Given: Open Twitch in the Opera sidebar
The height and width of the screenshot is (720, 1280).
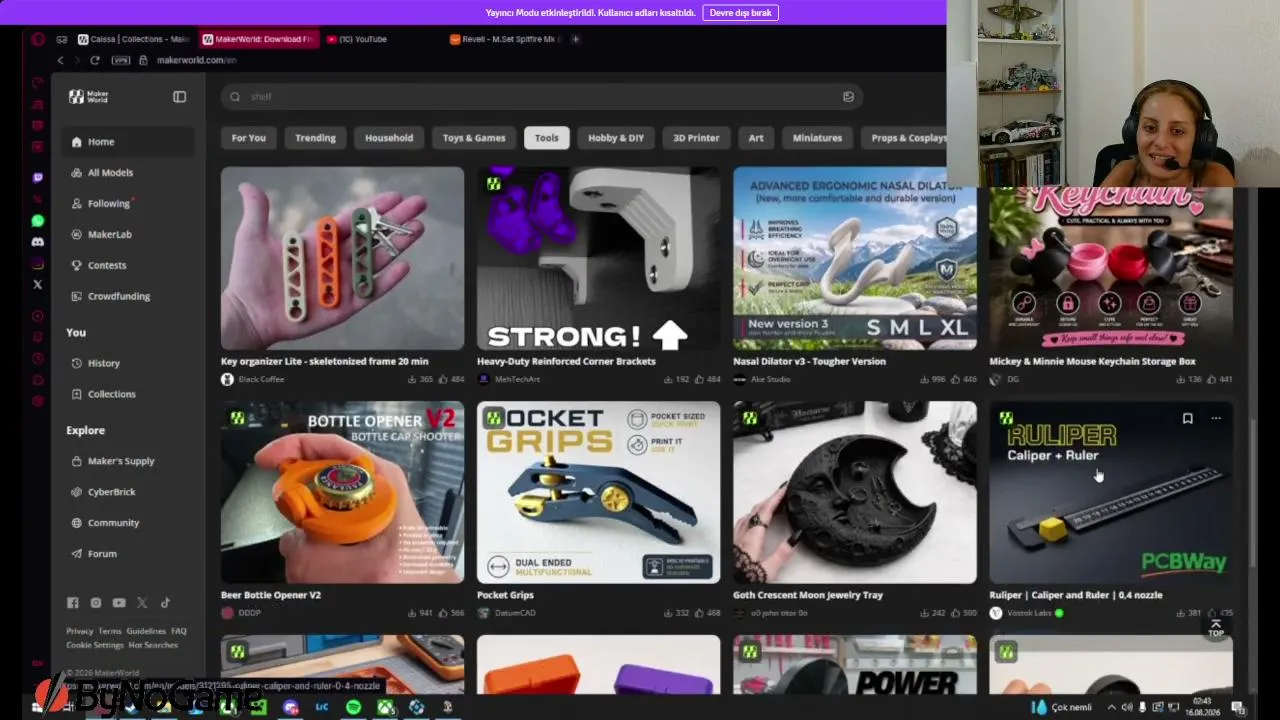Looking at the screenshot, I should (x=38, y=178).
